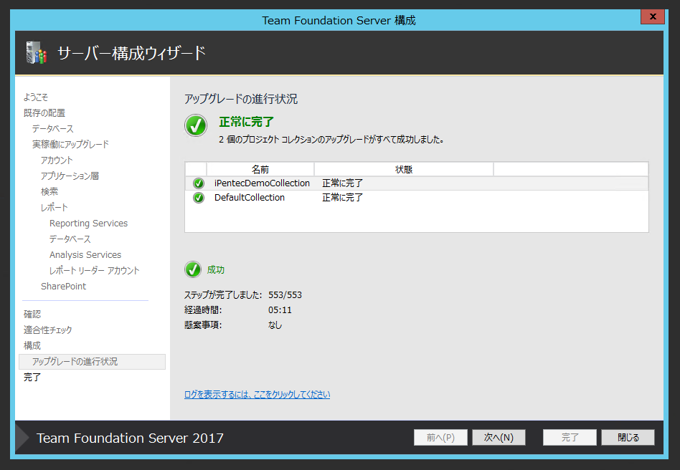The height and width of the screenshot is (470, 680).
Task: Click the 553/553 steps completed value
Action: click(285, 295)
